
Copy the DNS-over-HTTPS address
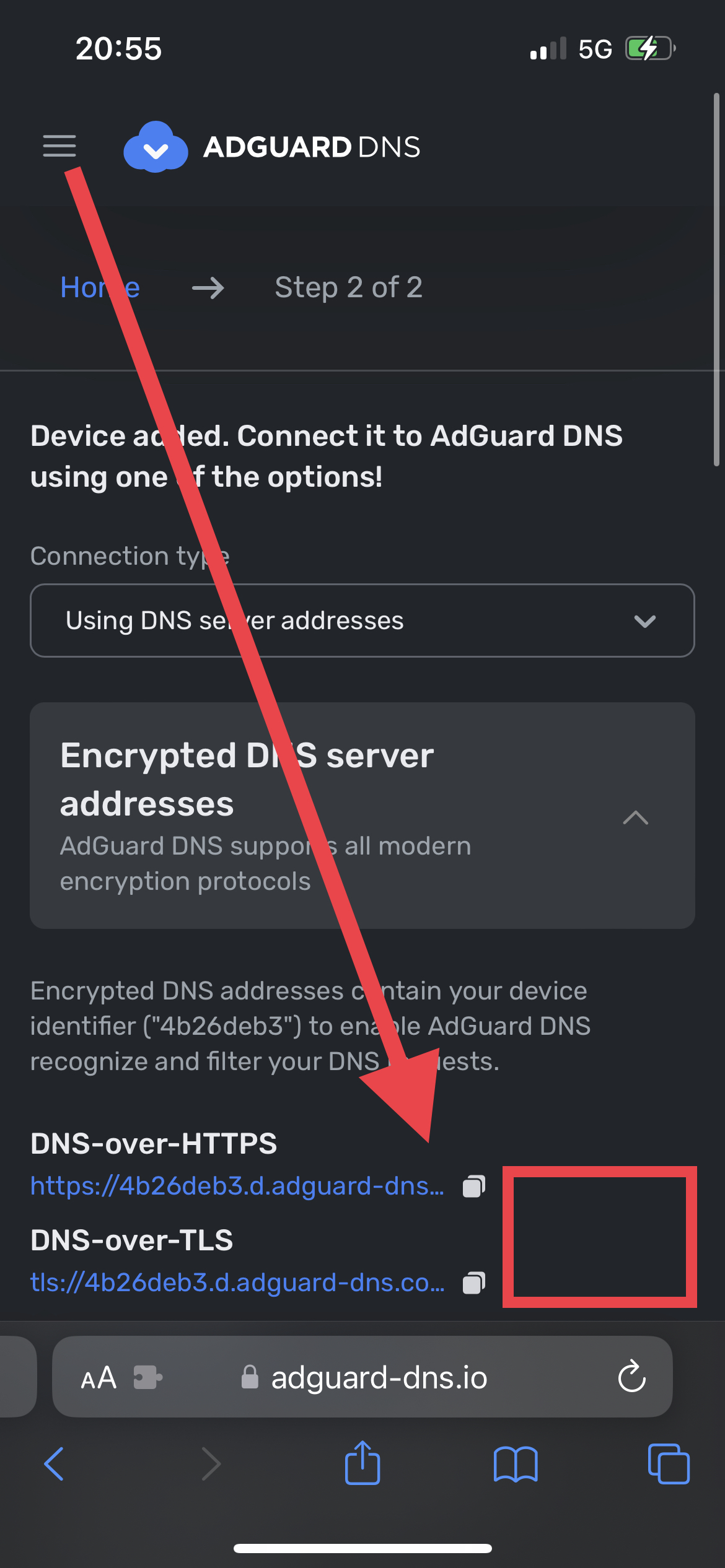pos(473,1186)
